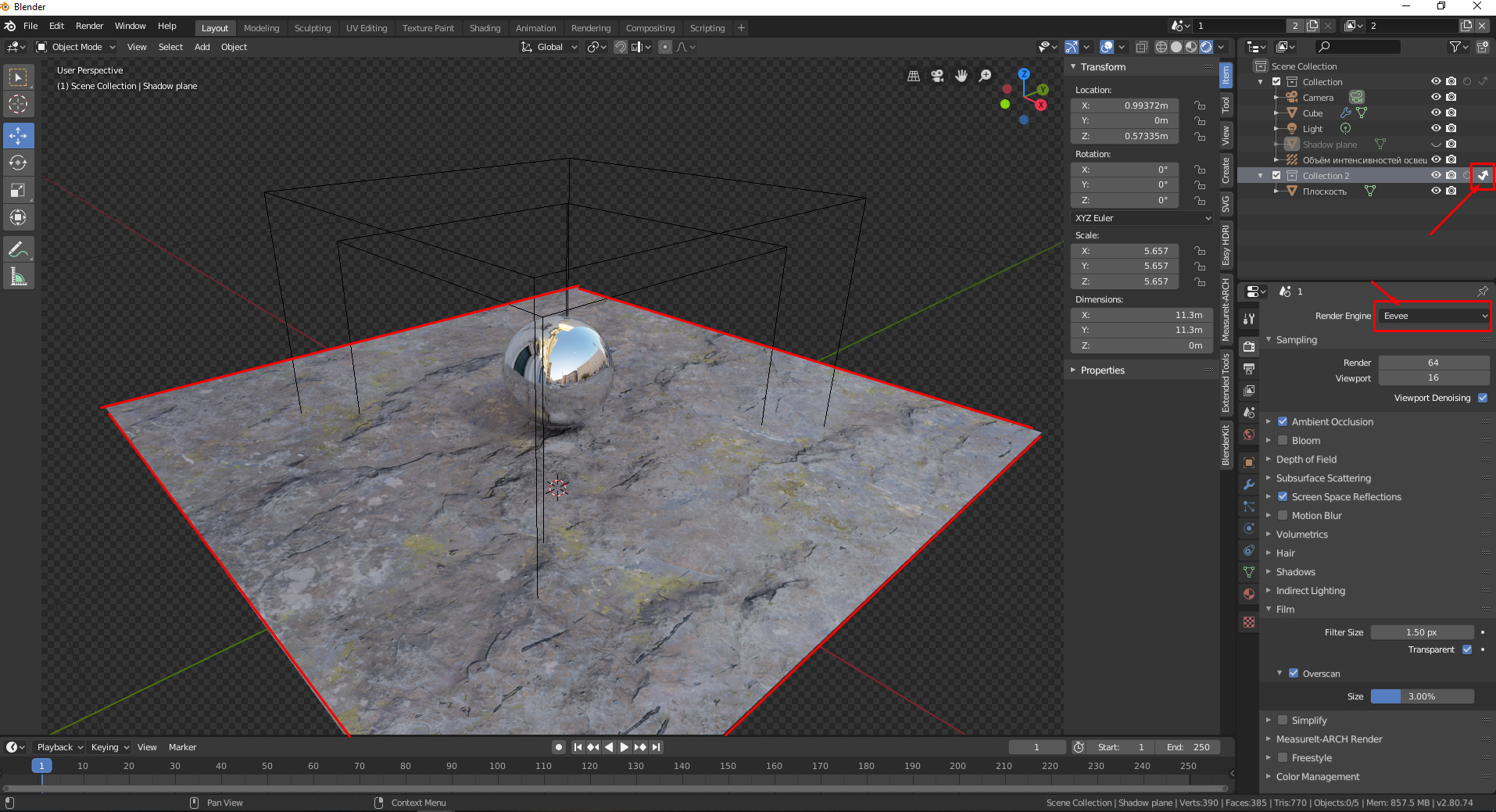Open the Material properties tab icon
Viewport: 1496px width, 812px height.
pos(1249,594)
